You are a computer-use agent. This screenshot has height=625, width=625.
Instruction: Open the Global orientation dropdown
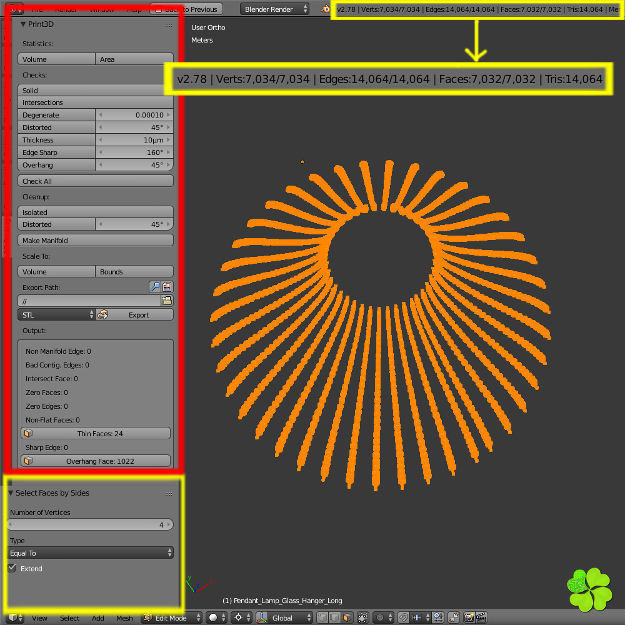pos(284,618)
